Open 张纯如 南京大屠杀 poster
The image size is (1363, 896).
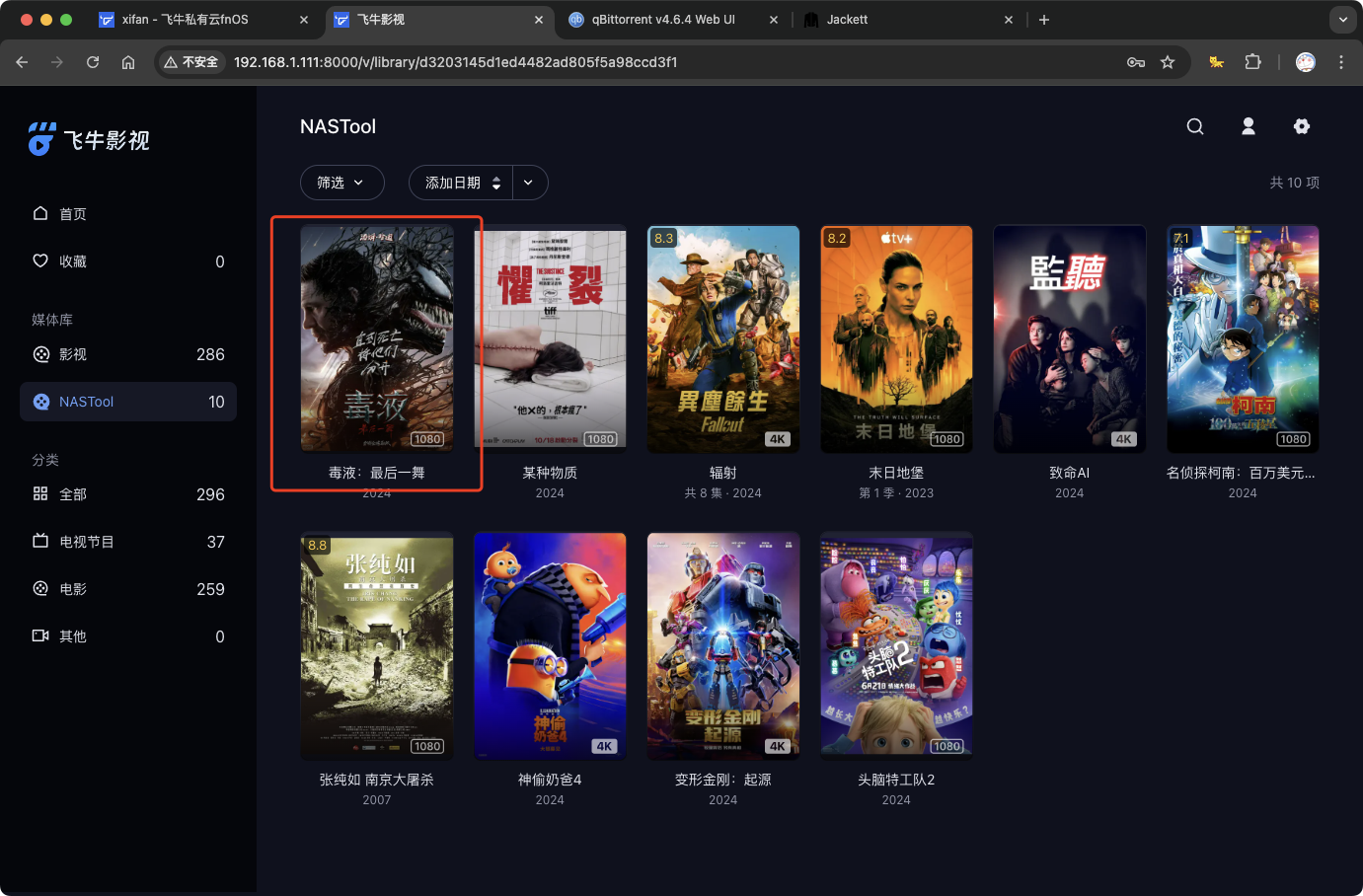pyautogui.click(x=377, y=645)
